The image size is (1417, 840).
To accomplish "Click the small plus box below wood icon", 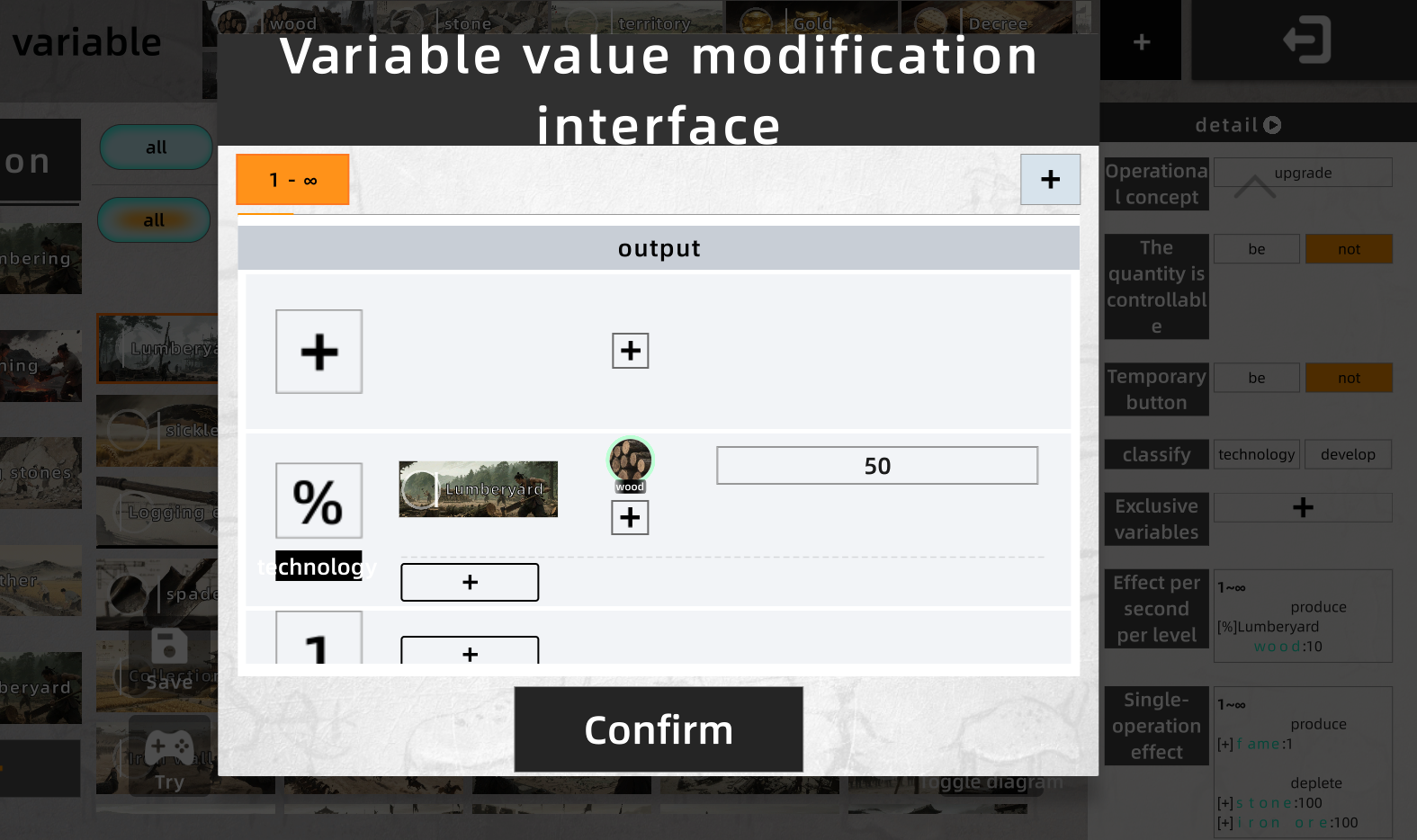I will pyautogui.click(x=630, y=517).
